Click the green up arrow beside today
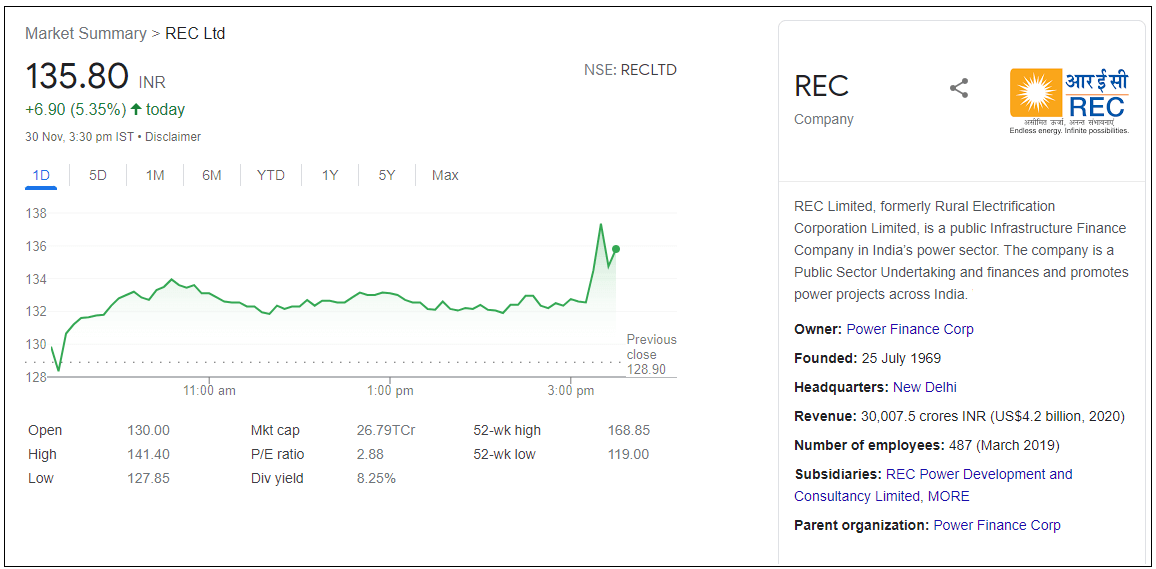Image resolution: width=1156 pixels, height=569 pixels. coord(136,109)
